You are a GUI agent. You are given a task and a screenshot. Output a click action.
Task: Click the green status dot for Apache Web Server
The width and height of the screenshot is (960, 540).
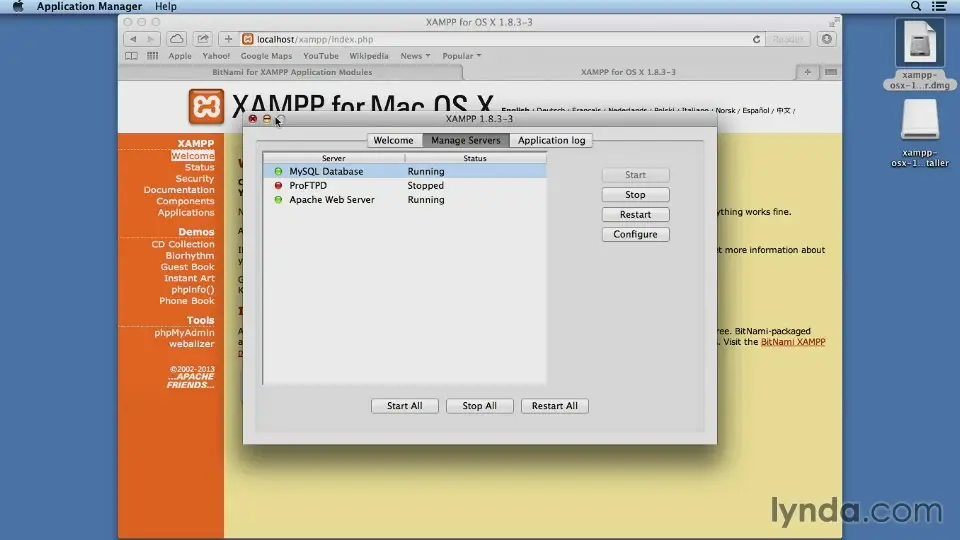coord(278,200)
